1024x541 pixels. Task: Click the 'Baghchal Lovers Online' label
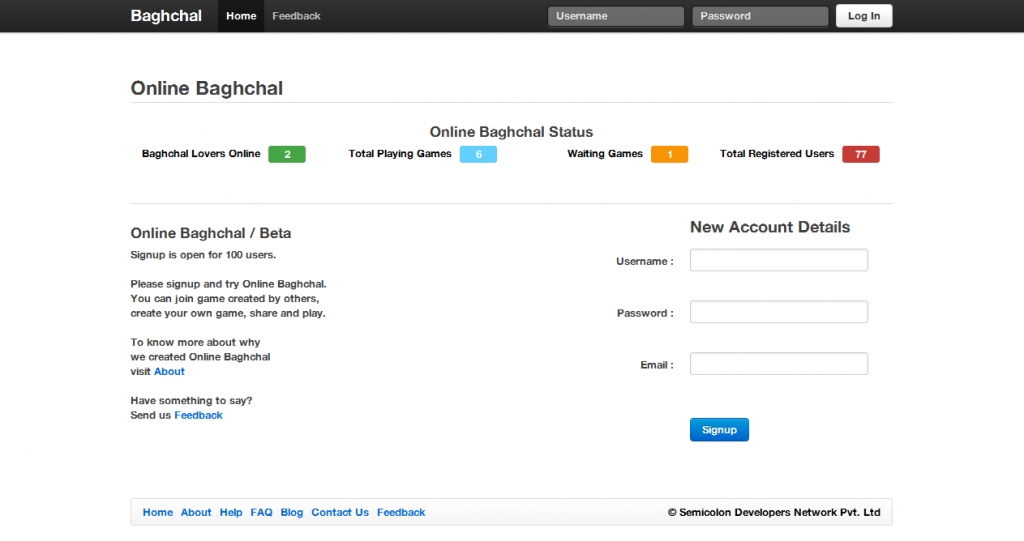(x=201, y=154)
